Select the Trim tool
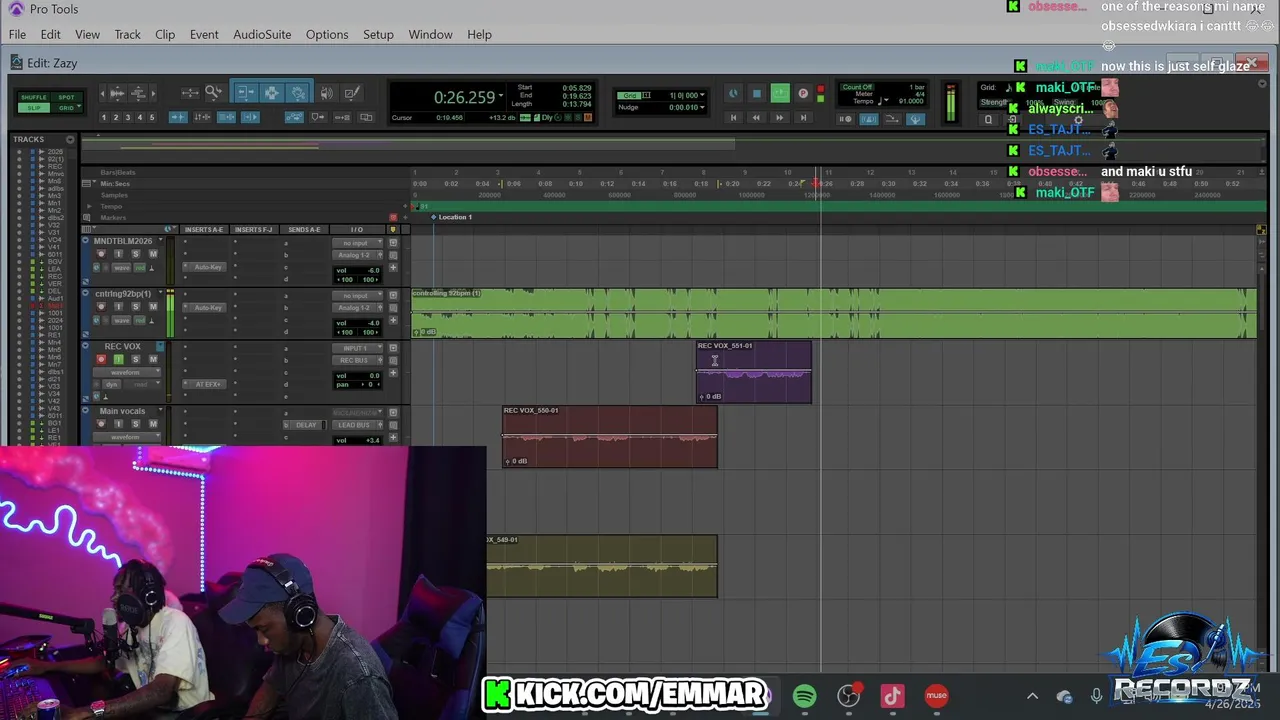This screenshot has width=1280, height=720. point(247,92)
